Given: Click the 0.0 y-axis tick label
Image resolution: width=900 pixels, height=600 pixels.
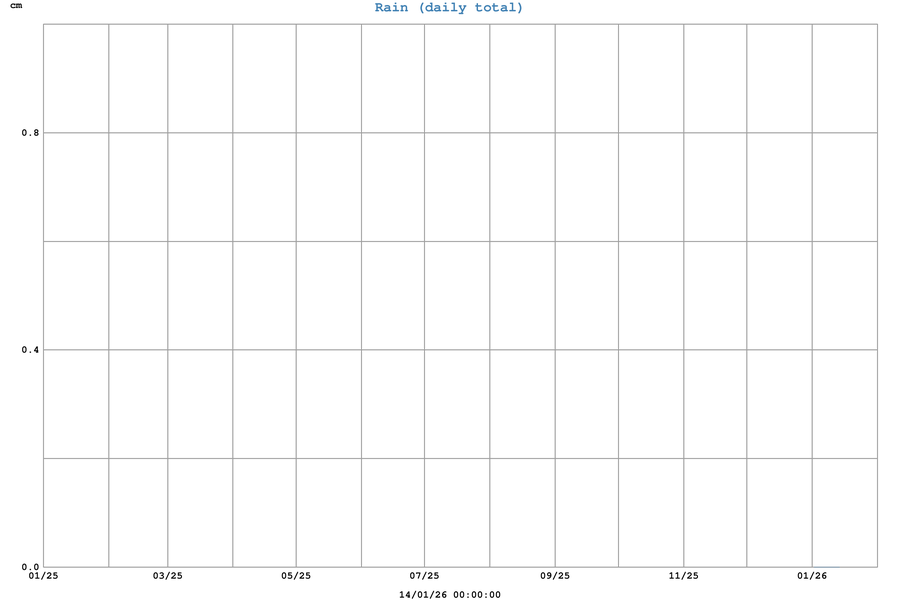Looking at the screenshot, I should pos(30,567).
